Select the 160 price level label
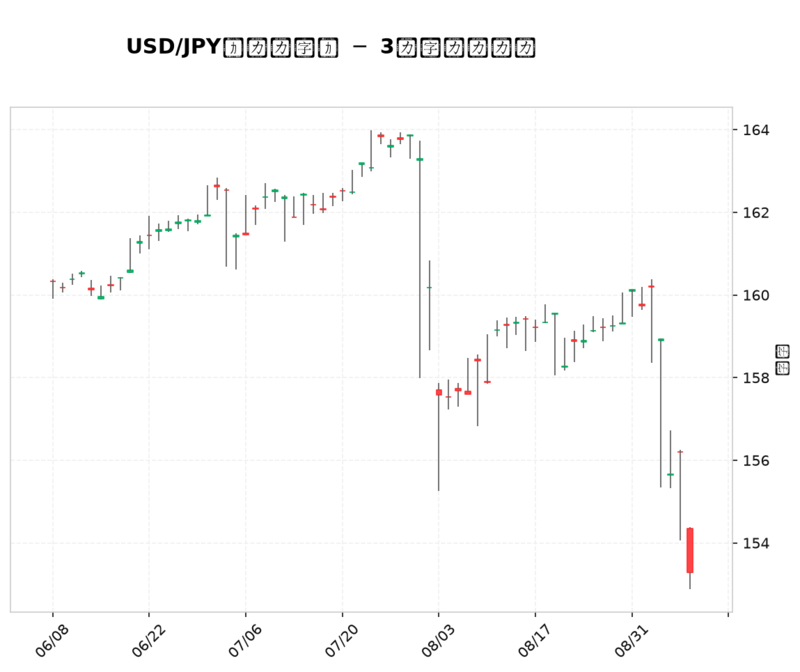 pos(756,295)
